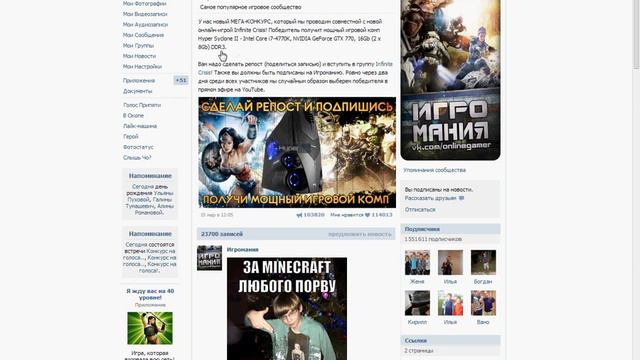Click the birthday Напоминание heading
Screen dimensions: 640x360
point(150,176)
